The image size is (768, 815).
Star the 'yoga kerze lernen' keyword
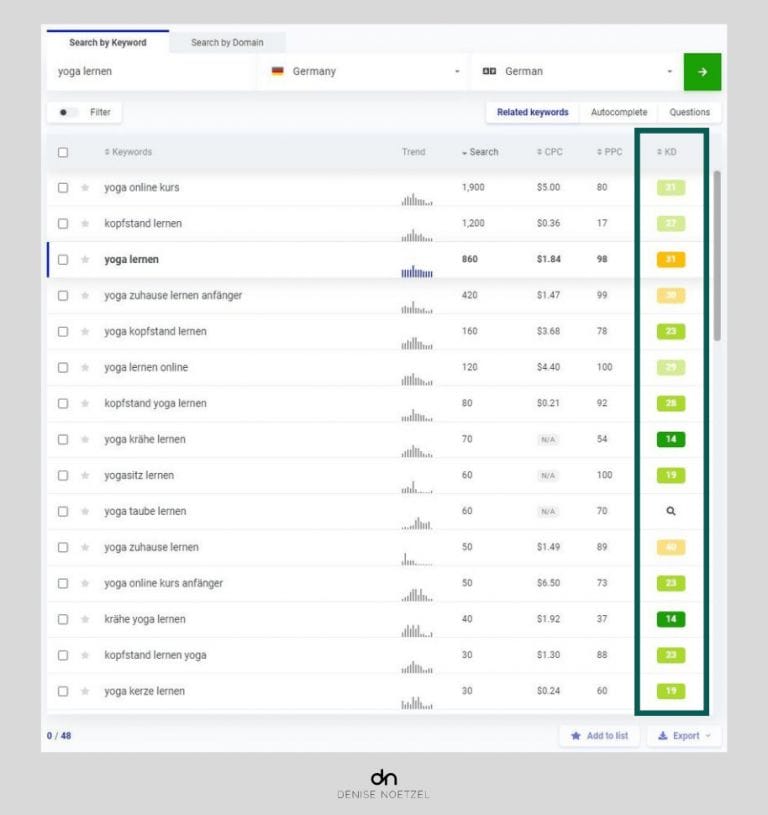coord(85,691)
